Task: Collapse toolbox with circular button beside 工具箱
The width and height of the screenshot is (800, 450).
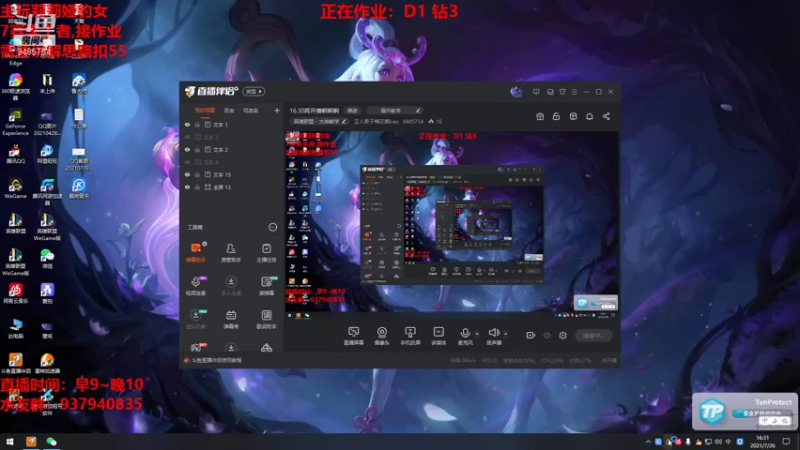Action: pos(273,227)
